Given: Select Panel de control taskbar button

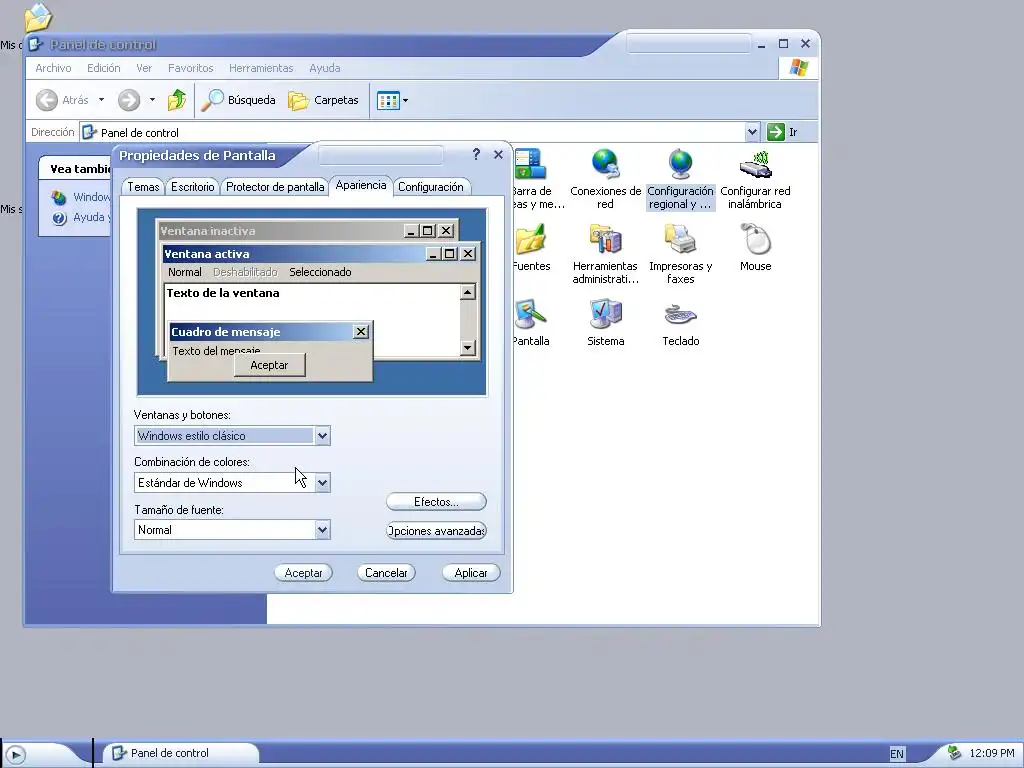Looking at the screenshot, I should [x=182, y=754].
